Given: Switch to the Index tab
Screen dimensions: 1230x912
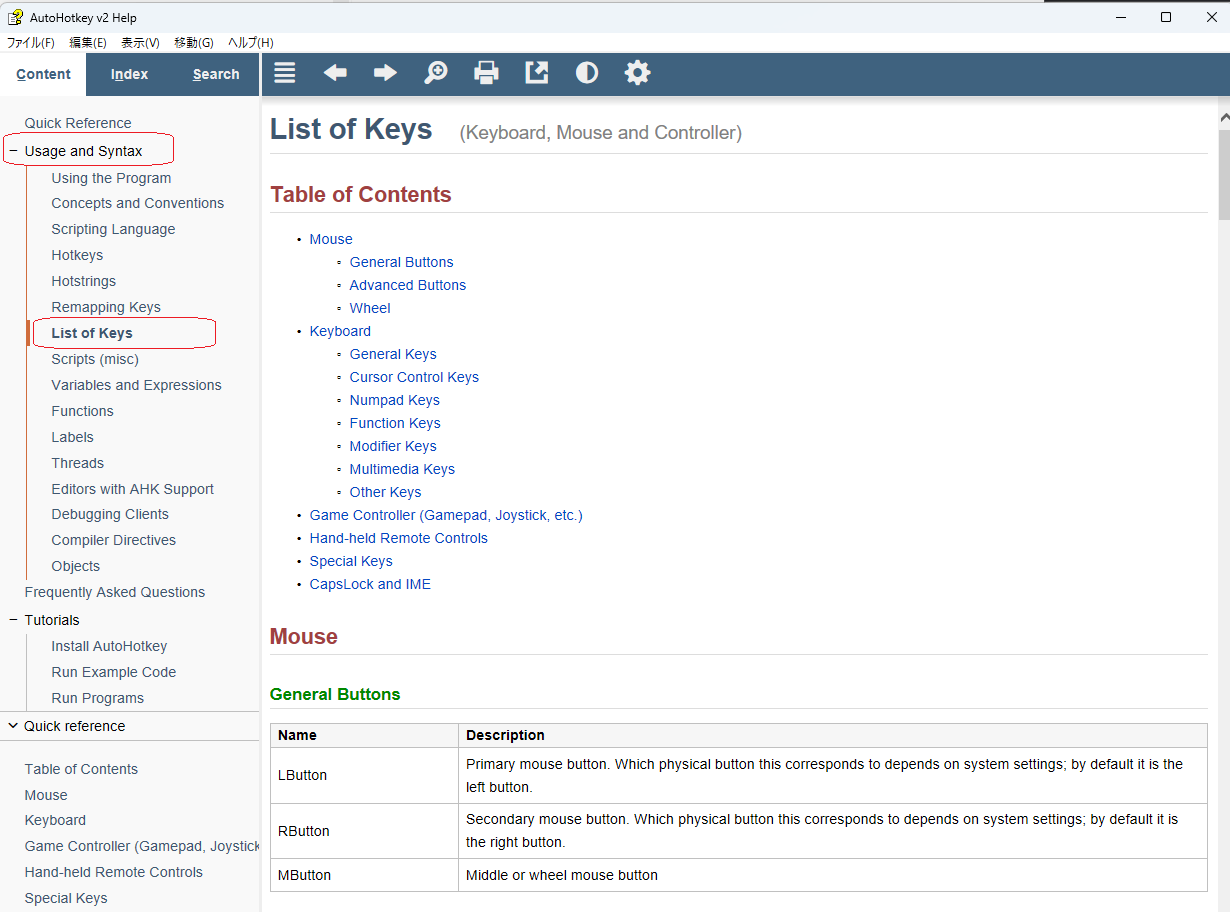Looking at the screenshot, I should 129,74.
